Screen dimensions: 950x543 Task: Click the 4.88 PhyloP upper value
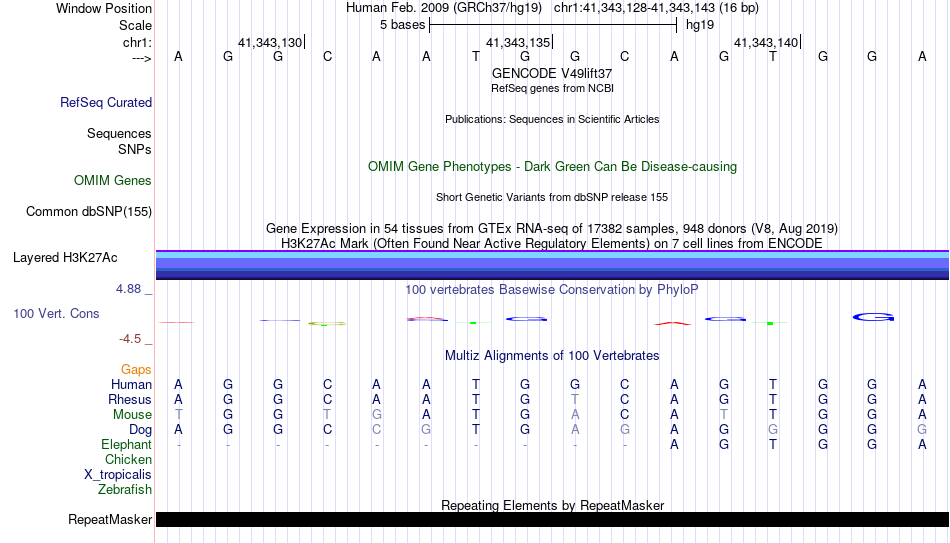[128, 289]
